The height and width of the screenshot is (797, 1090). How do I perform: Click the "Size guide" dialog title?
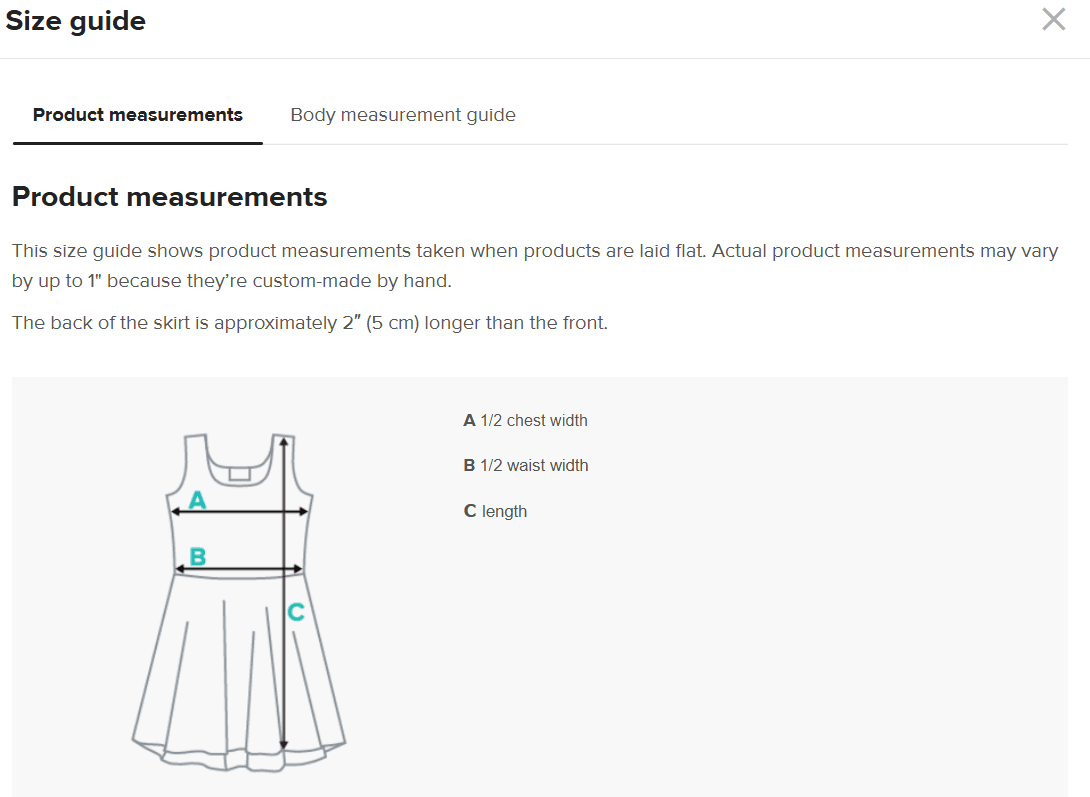(x=76, y=21)
